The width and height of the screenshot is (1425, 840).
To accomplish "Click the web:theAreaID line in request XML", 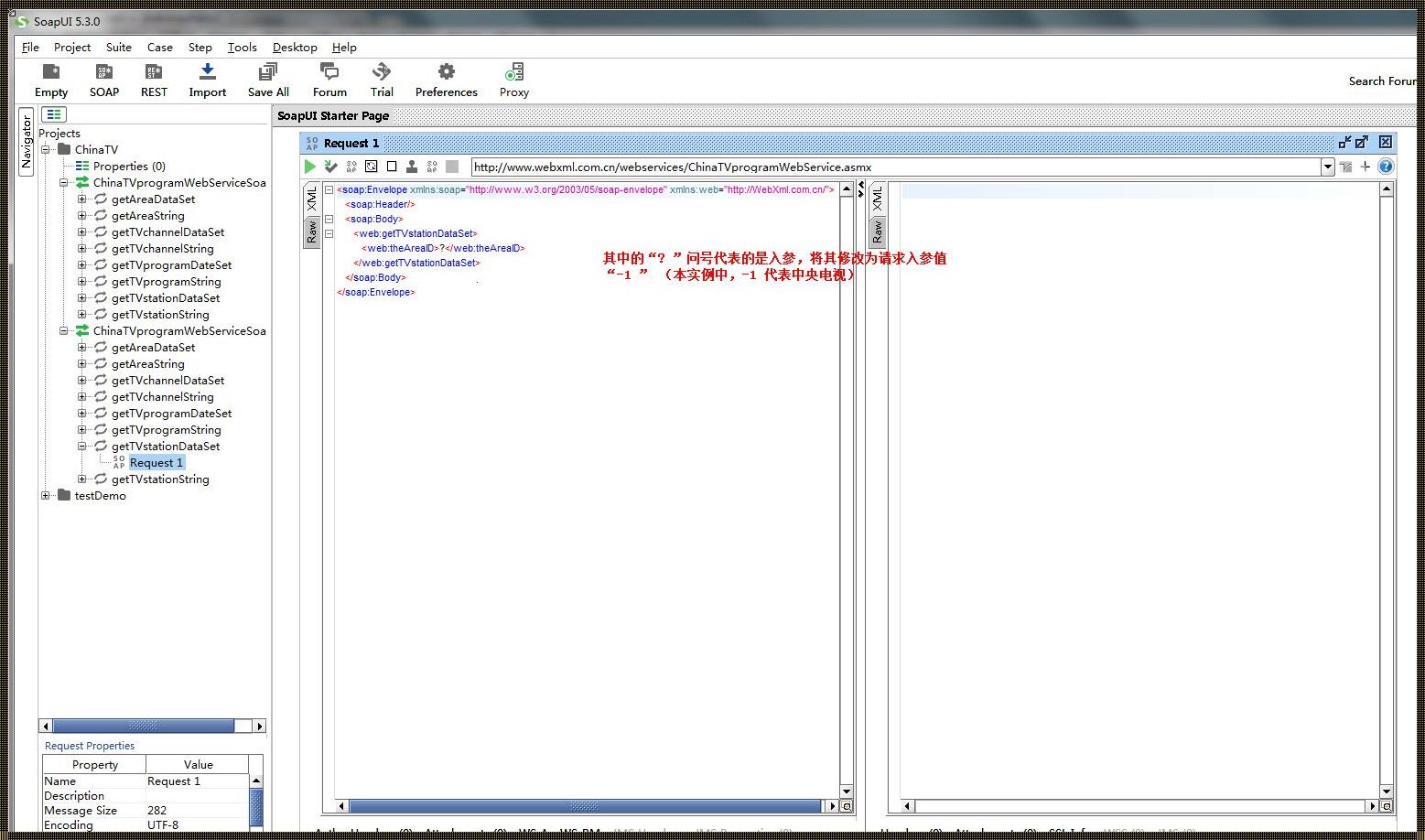I will [444, 248].
